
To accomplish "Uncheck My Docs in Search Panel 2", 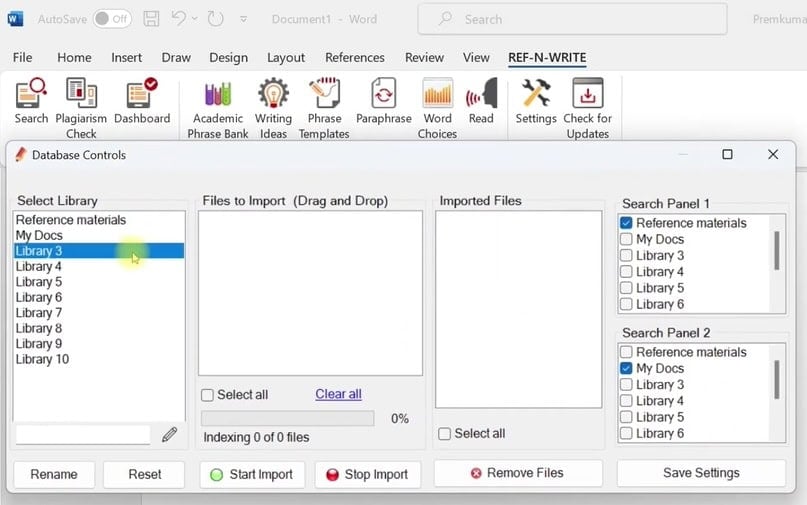I will (x=626, y=369).
